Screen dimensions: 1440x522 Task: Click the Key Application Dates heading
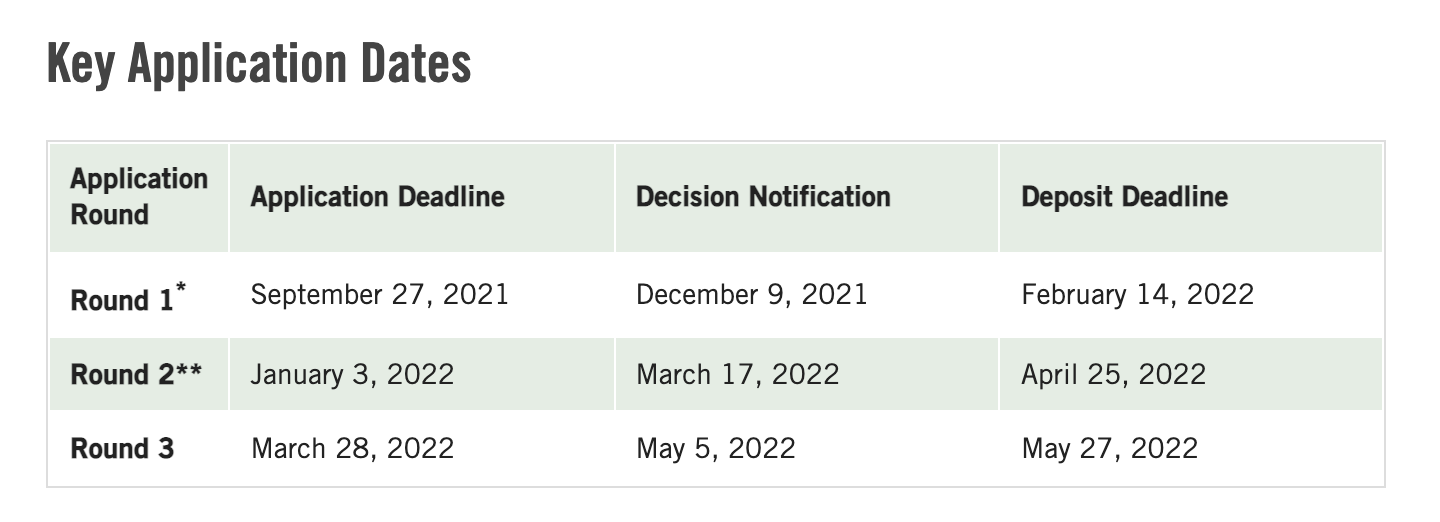tap(259, 65)
